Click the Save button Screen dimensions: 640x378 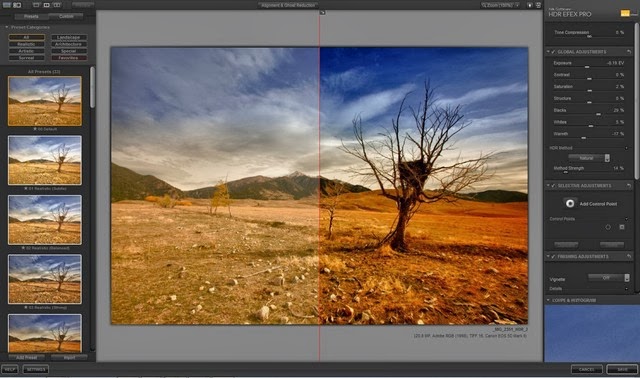(622, 369)
